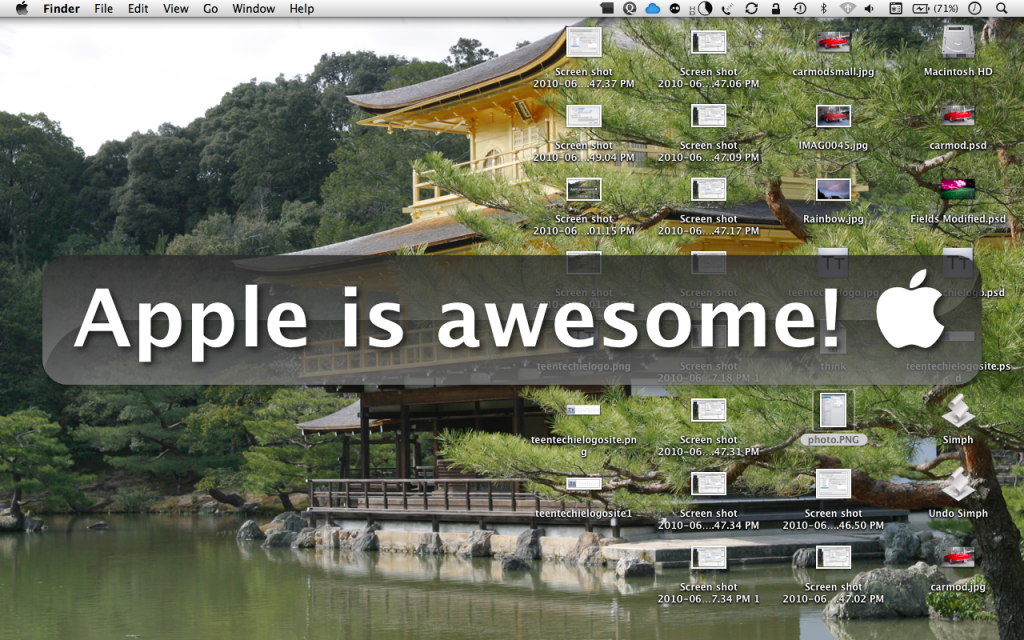The width and height of the screenshot is (1024, 640).
Task: Click the blue cloud menu bar icon
Action: [x=653, y=8]
